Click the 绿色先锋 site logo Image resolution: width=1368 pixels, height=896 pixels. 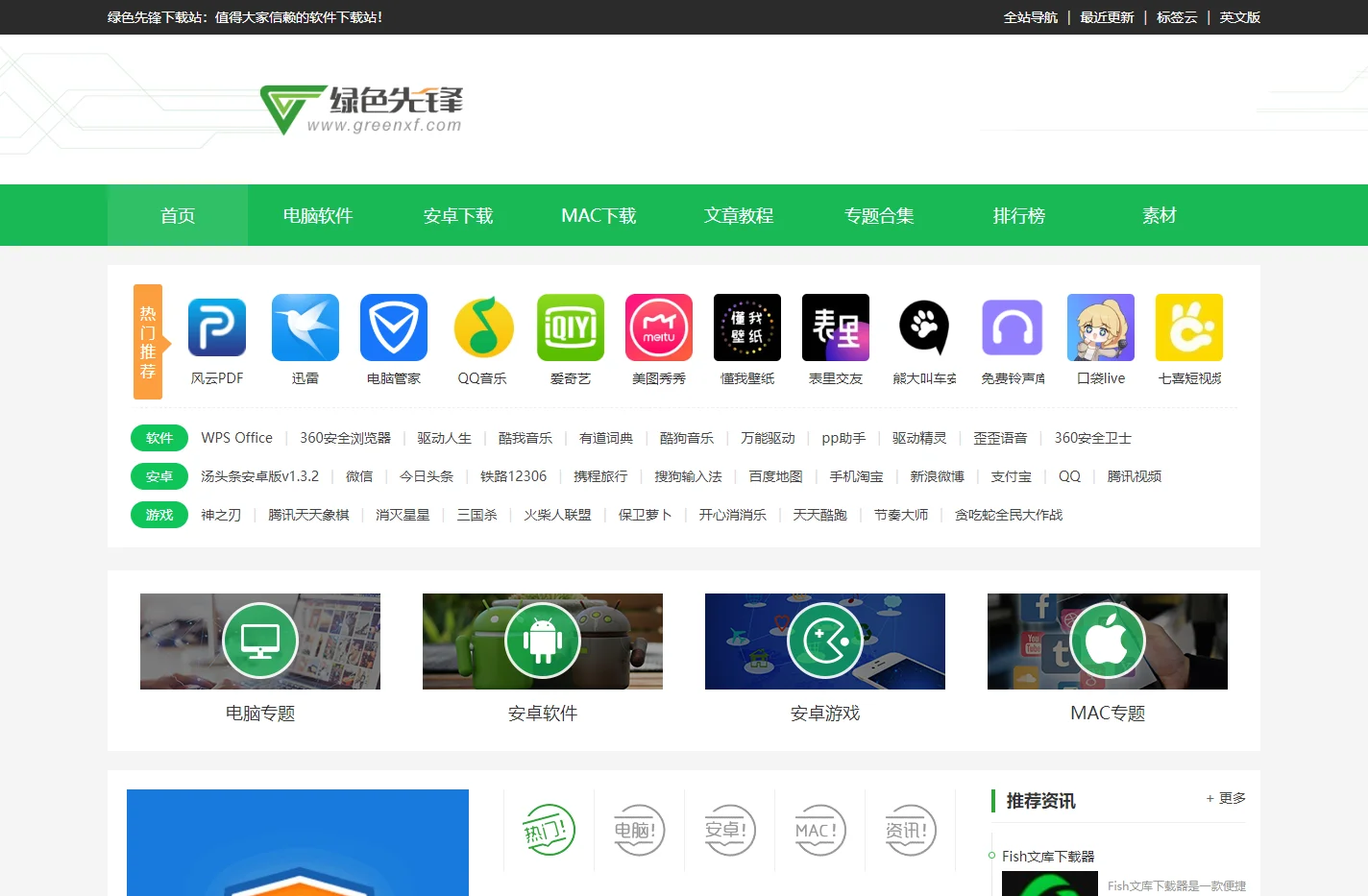pyautogui.click(x=362, y=109)
